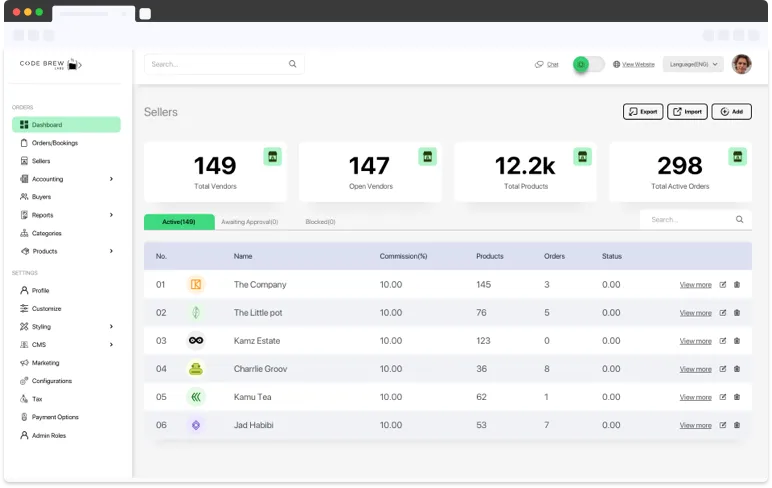Click the delete icon for Jad Habibi
The image size is (772, 488).
click(737, 425)
